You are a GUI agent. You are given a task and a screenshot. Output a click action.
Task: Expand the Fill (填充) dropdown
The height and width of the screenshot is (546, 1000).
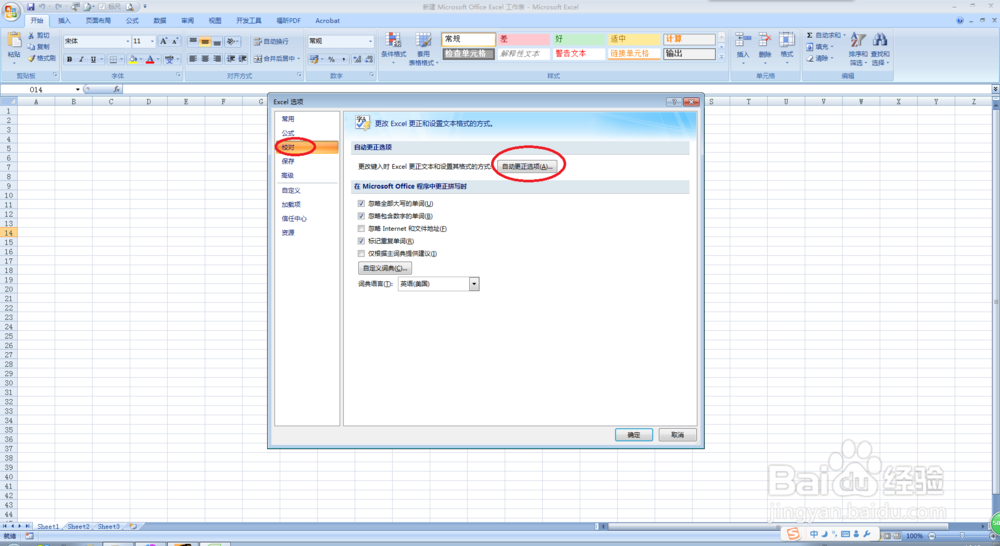coord(832,47)
